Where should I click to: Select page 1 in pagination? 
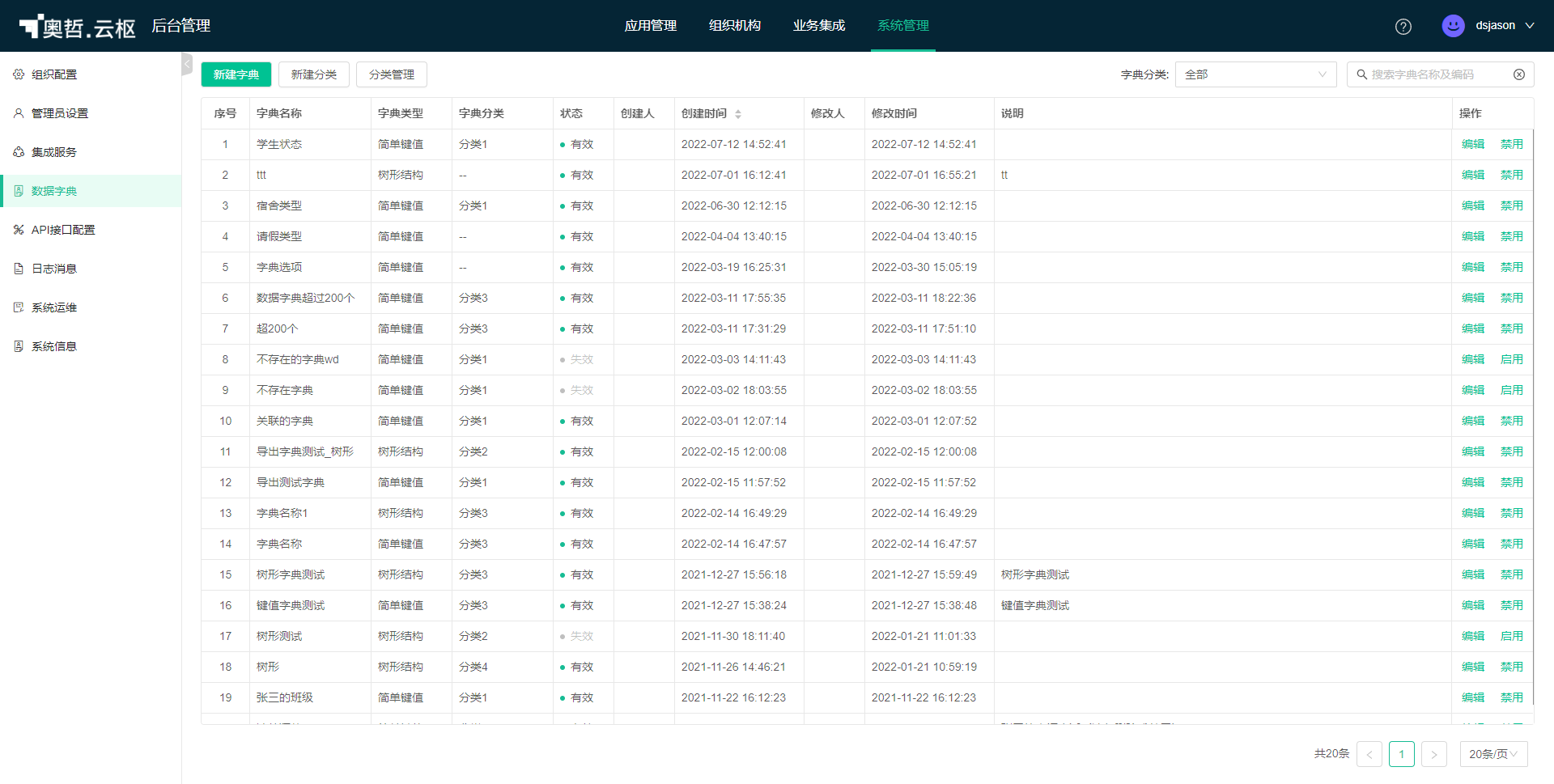[1402, 754]
